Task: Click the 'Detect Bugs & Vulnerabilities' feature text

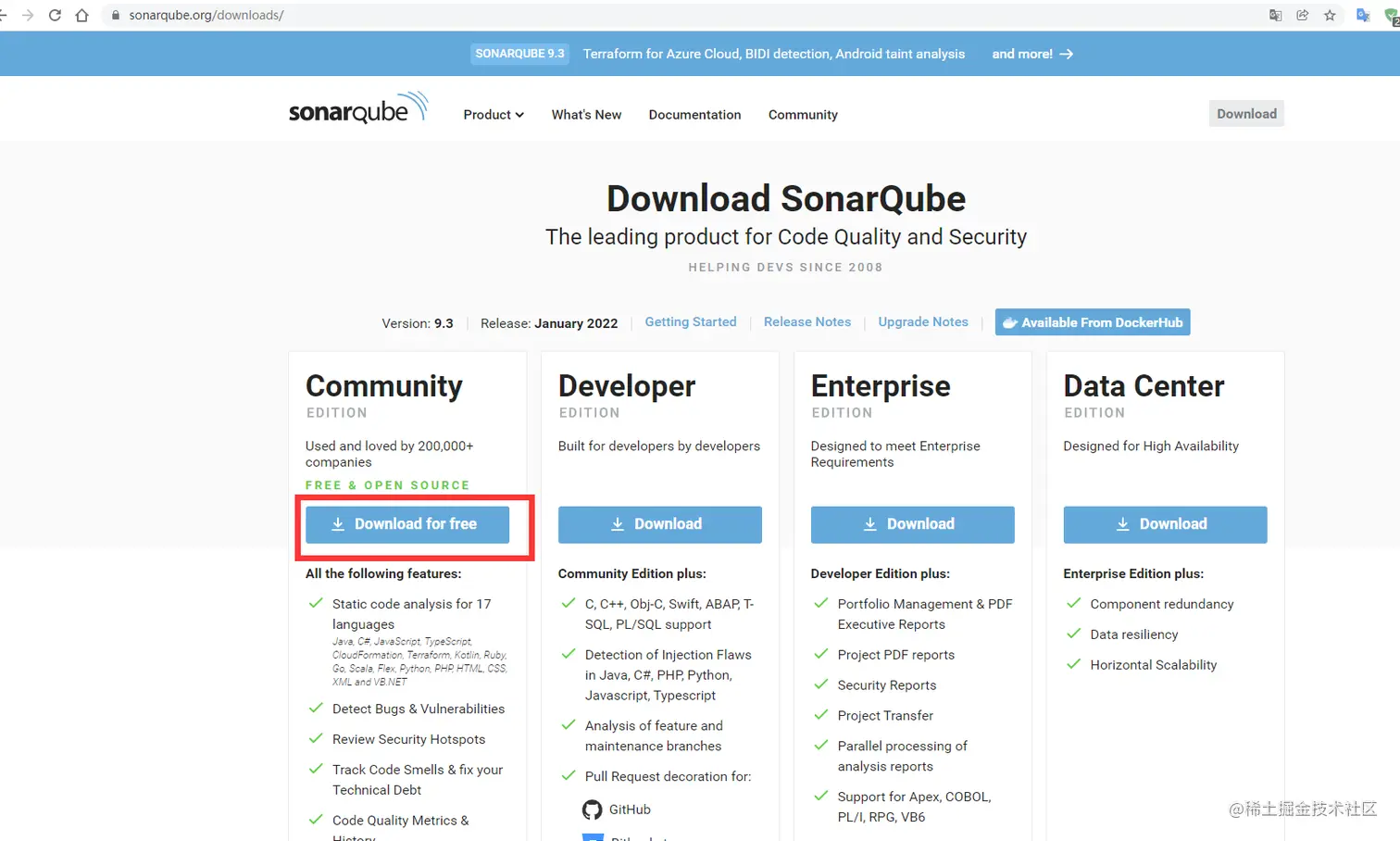Action: 419,709
